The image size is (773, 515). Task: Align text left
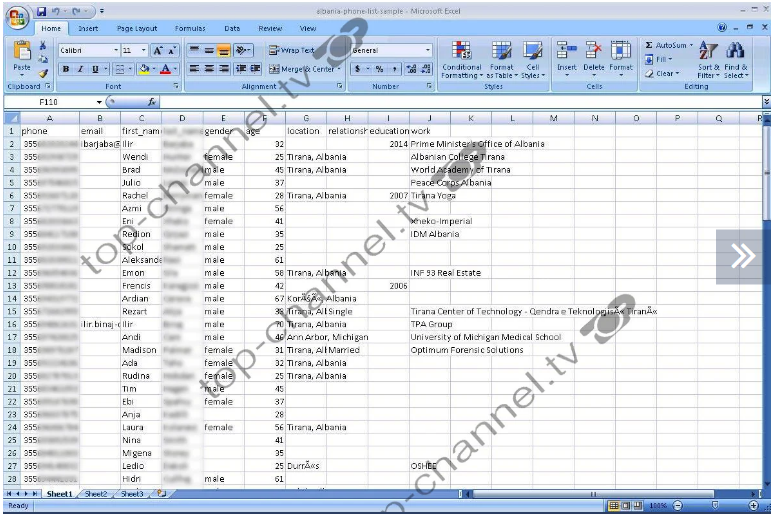coord(194,69)
